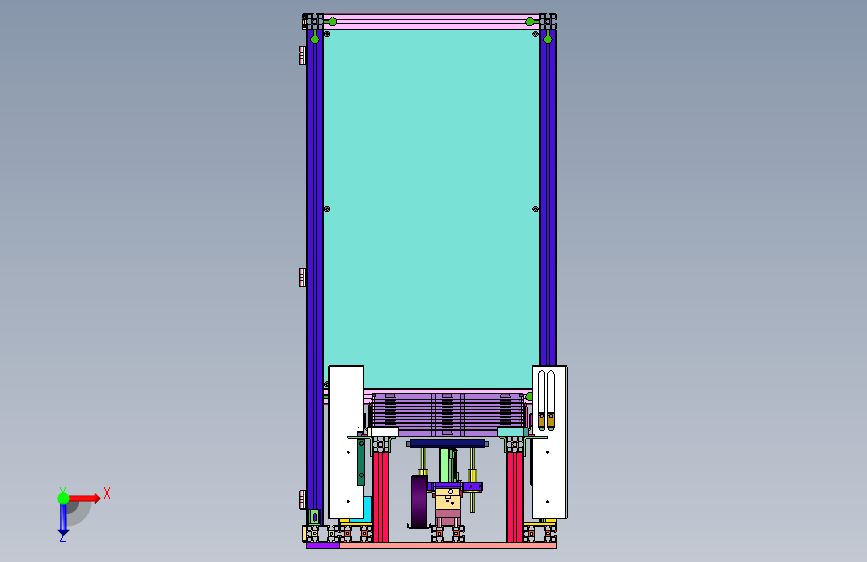Select the left red support column
The image size is (867, 562).
pyautogui.click(x=380, y=496)
